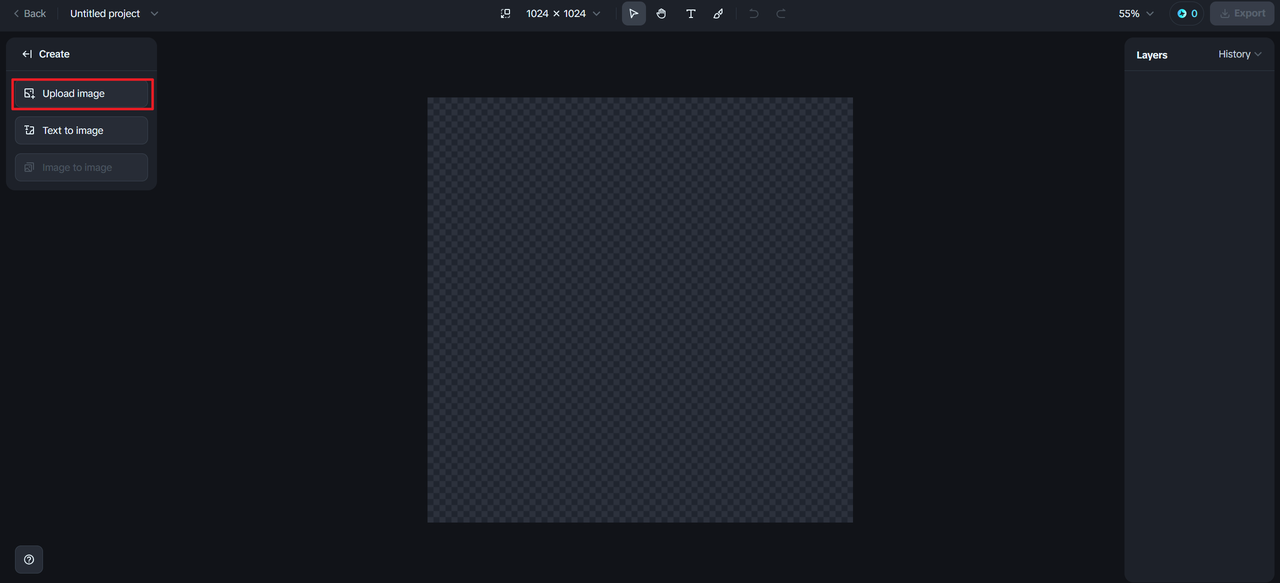Switch to the Layers tab
1280x583 pixels.
pos(1152,55)
